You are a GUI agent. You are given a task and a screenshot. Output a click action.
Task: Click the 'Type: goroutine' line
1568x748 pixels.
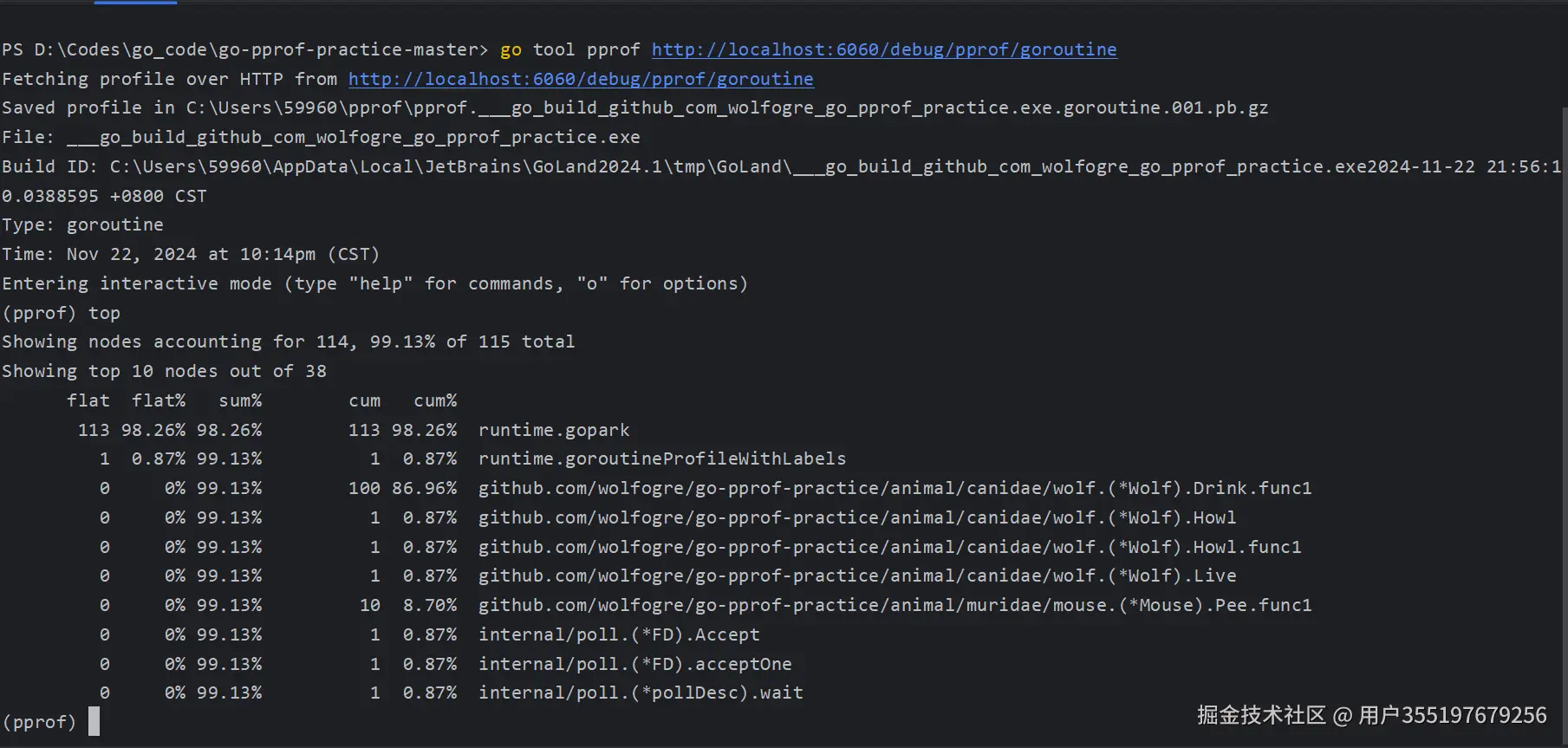(x=82, y=224)
